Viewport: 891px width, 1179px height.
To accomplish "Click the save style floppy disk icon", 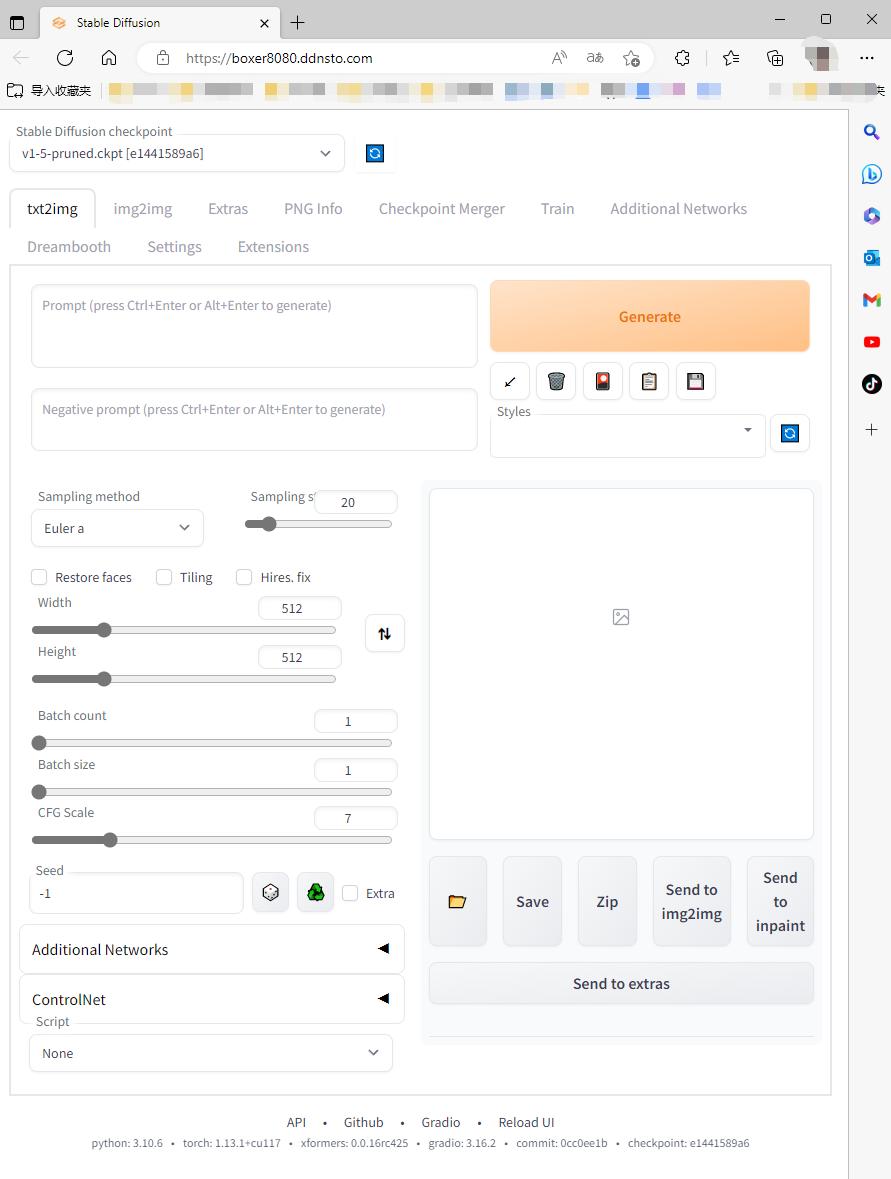I will coord(695,381).
